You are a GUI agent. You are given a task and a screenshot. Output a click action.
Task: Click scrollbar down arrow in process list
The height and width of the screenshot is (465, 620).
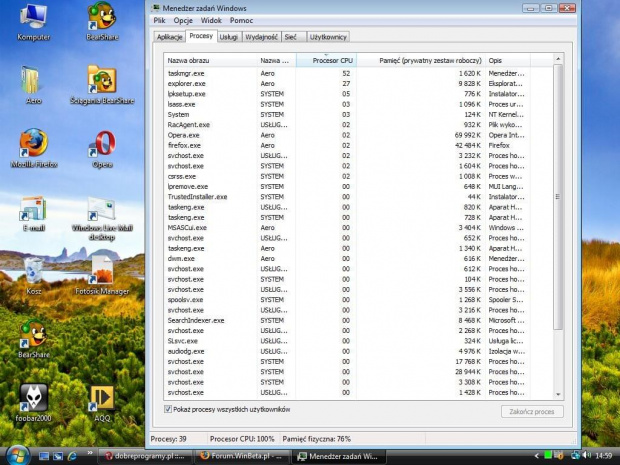click(558, 394)
